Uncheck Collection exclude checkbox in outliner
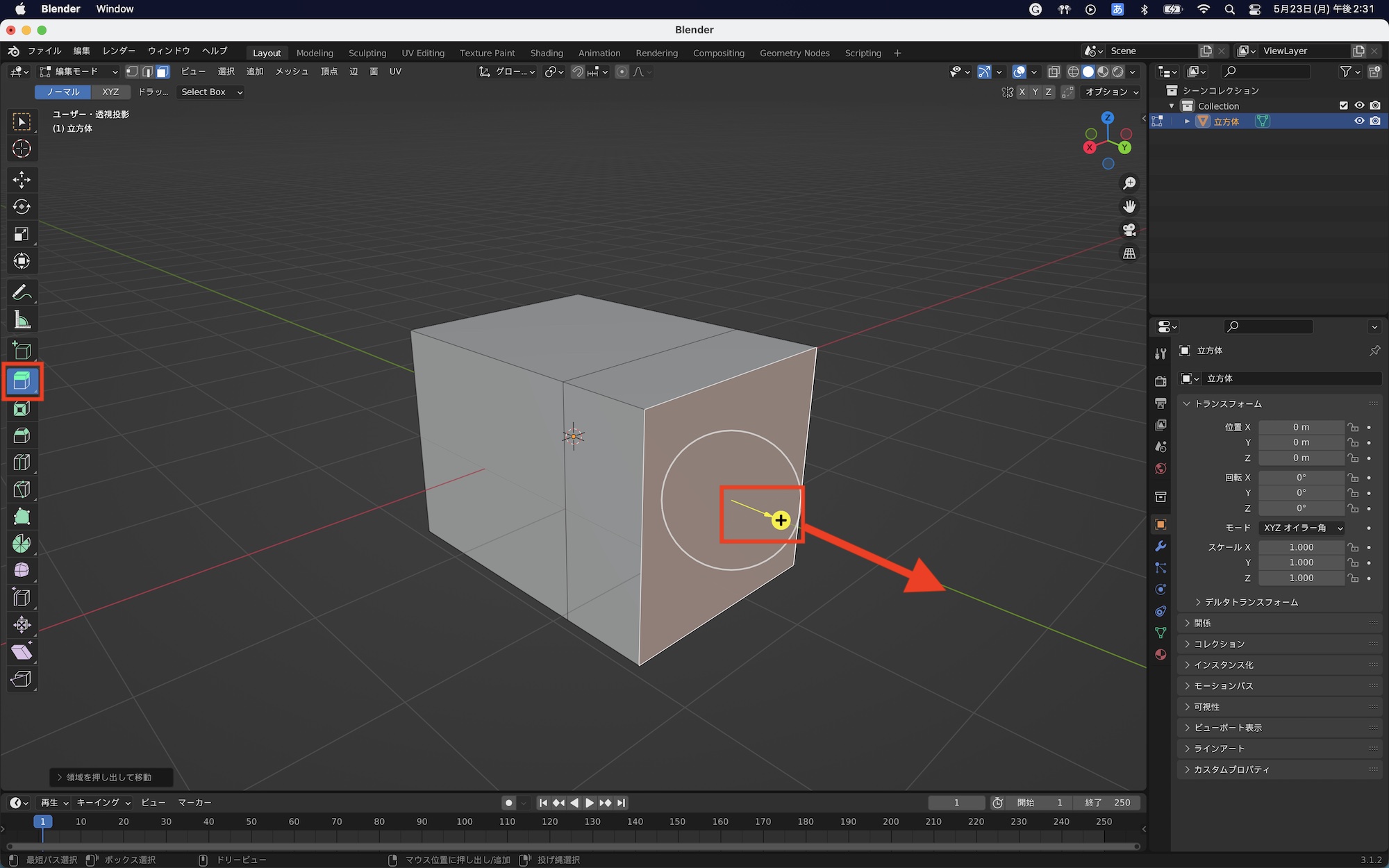Image resolution: width=1389 pixels, height=868 pixels. point(1343,106)
